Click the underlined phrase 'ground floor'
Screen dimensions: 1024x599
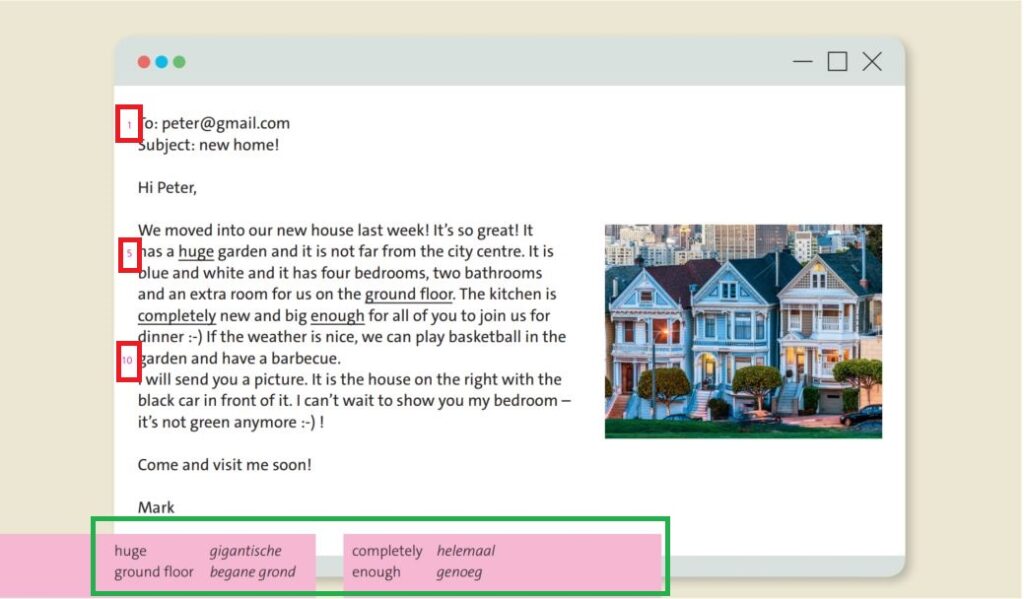pos(408,295)
